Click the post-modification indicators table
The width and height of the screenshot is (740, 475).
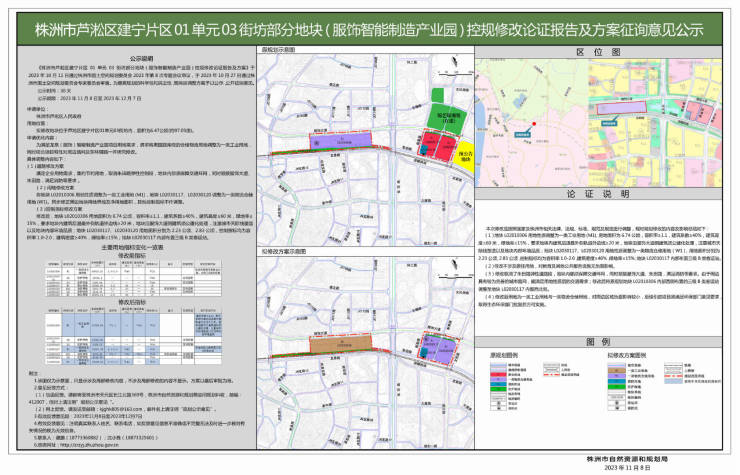(134, 336)
